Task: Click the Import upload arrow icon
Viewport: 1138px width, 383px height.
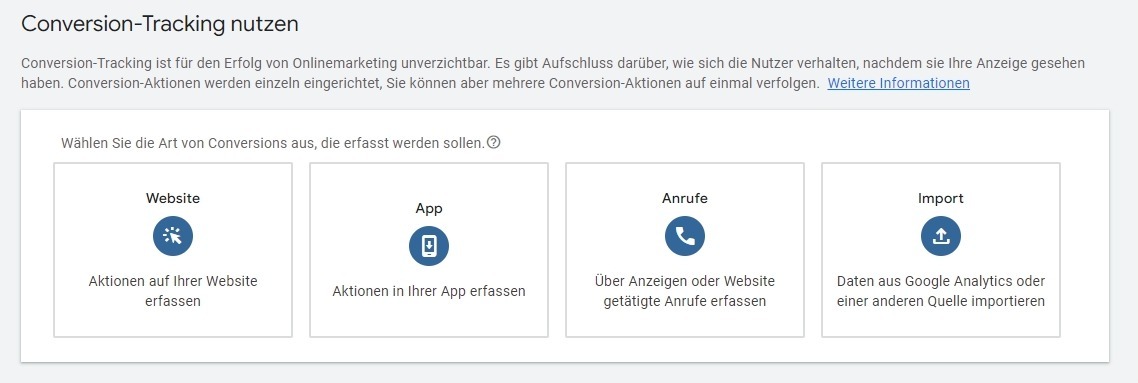Action: 941,236
